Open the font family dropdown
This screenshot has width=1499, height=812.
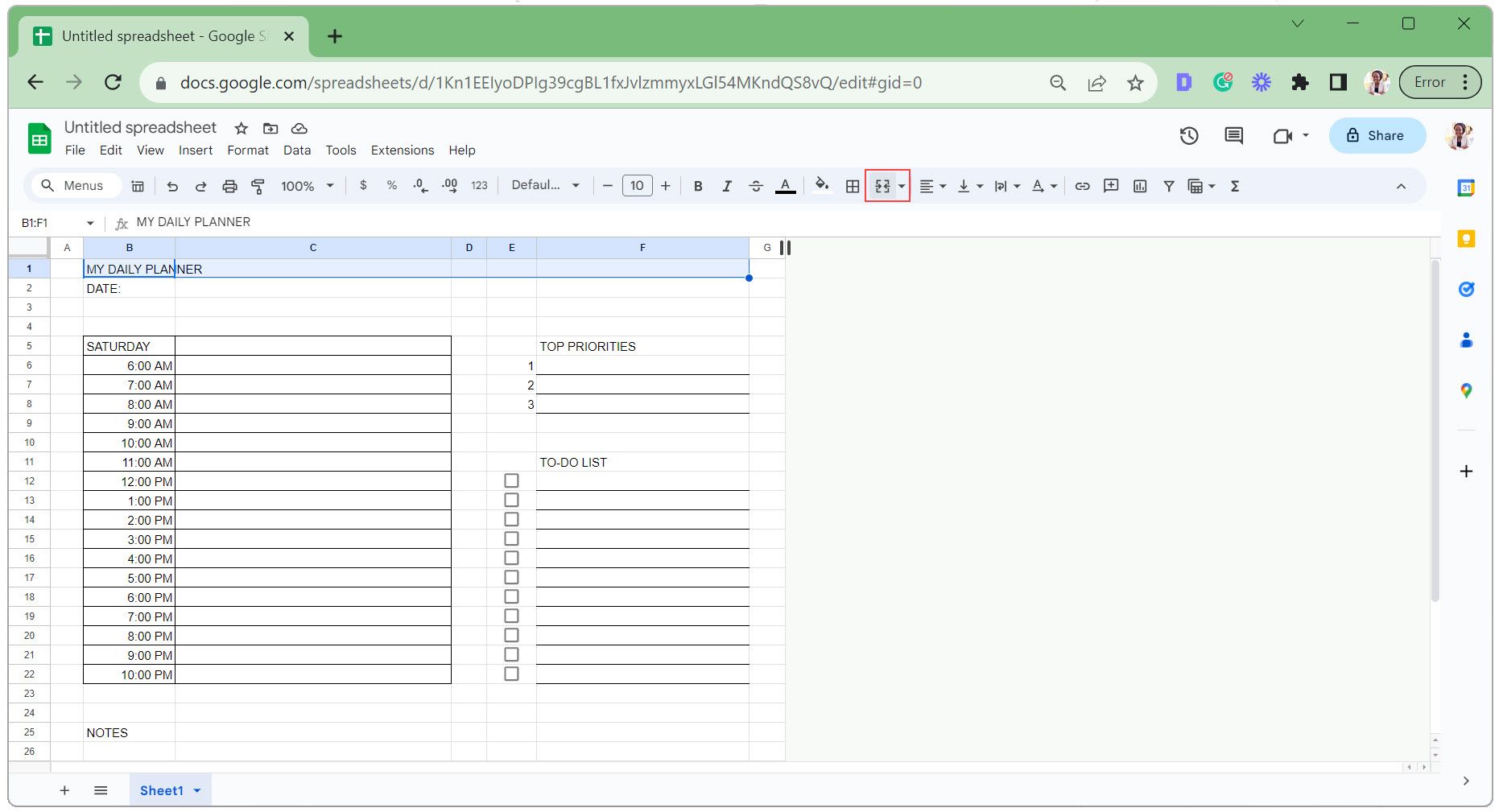546,186
